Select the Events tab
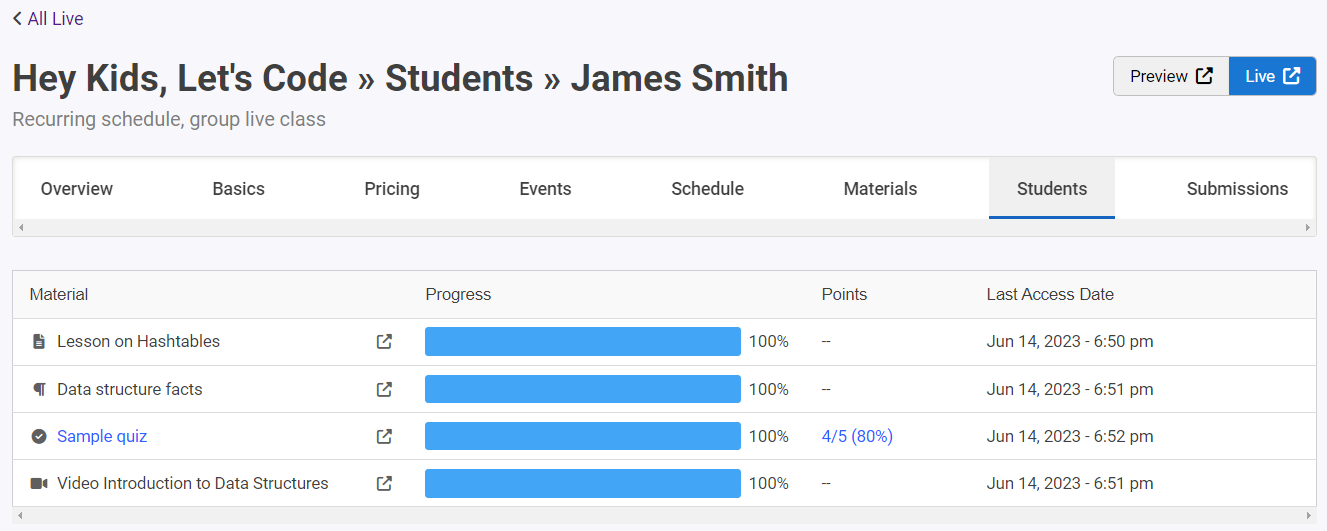 coord(545,189)
